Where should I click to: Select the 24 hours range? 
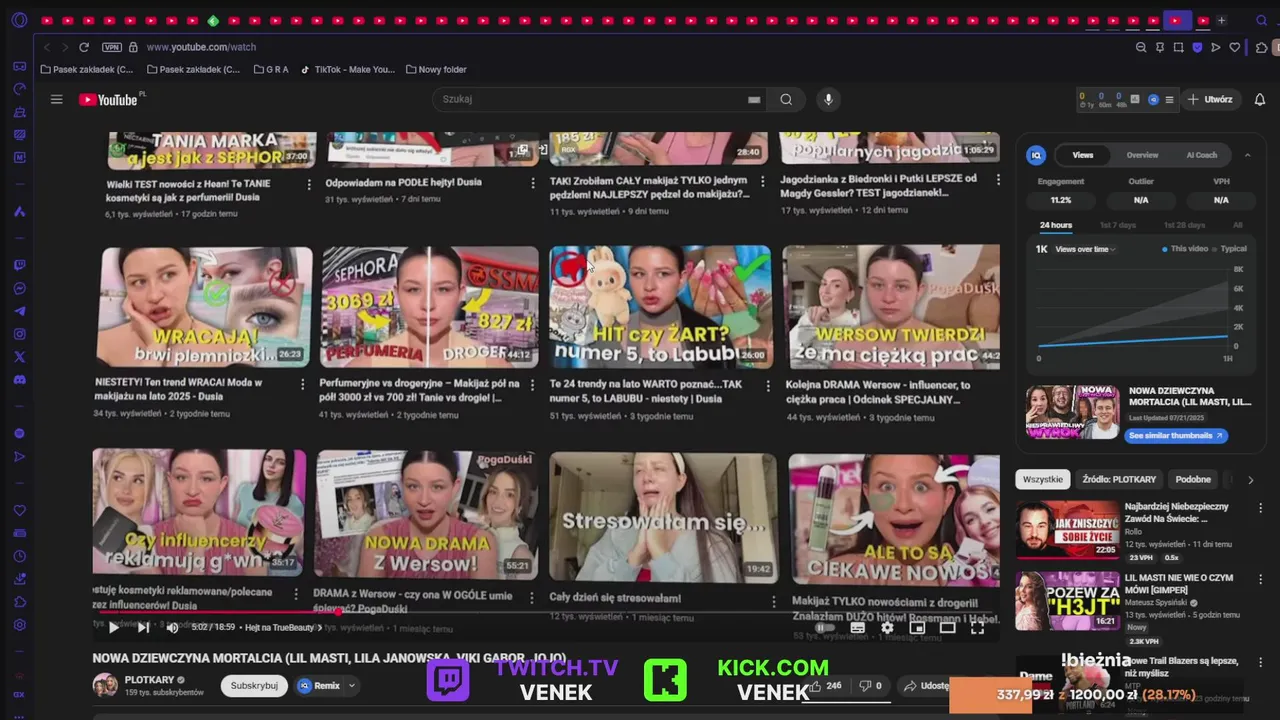[x=1055, y=225]
